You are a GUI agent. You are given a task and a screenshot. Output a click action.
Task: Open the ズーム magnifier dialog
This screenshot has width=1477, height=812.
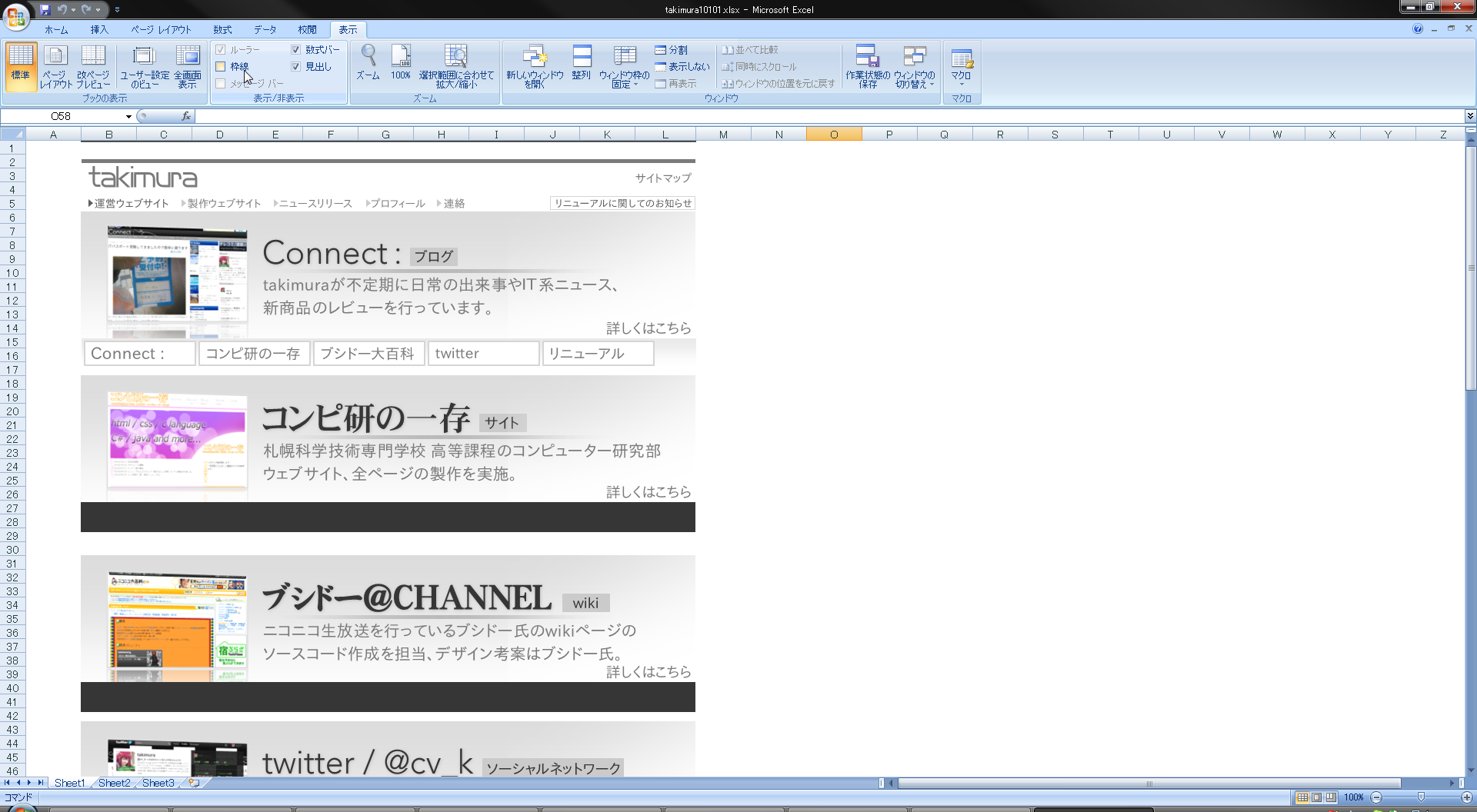tap(368, 63)
